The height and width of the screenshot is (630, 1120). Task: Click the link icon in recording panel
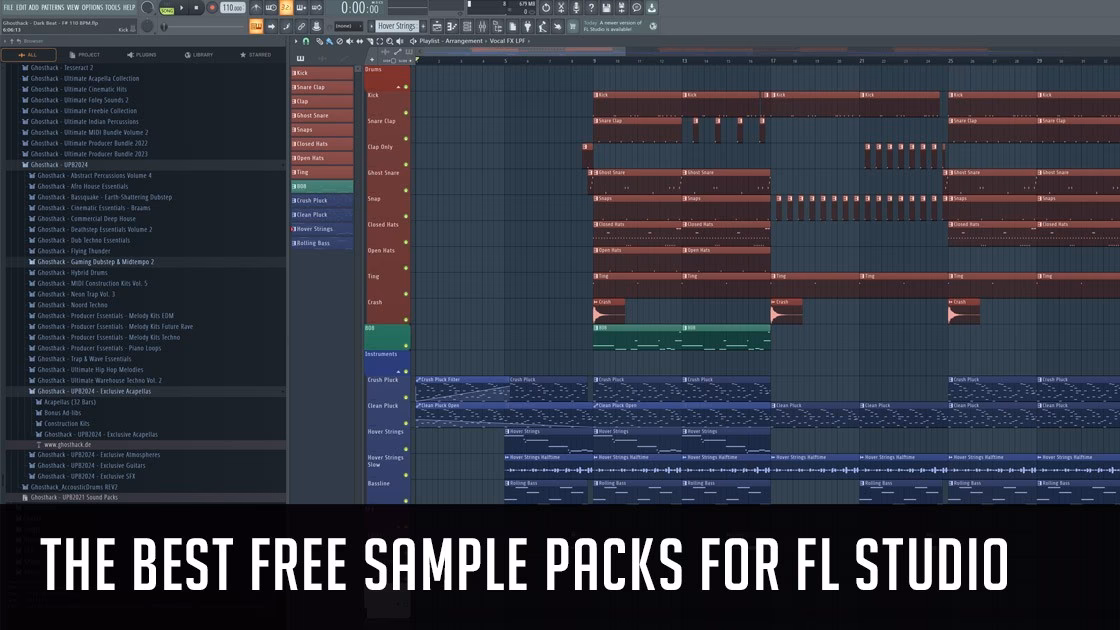coord(301,26)
